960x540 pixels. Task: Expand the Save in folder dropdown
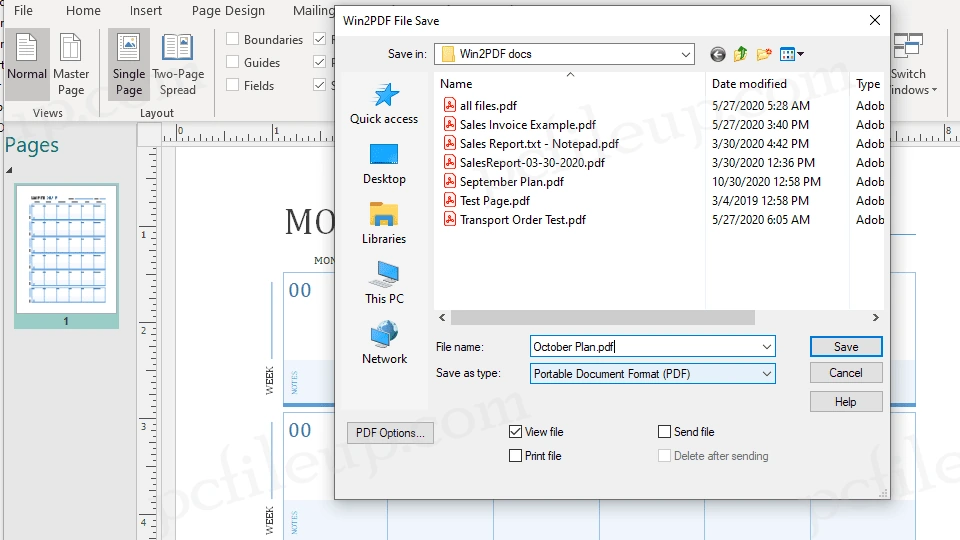(x=685, y=54)
